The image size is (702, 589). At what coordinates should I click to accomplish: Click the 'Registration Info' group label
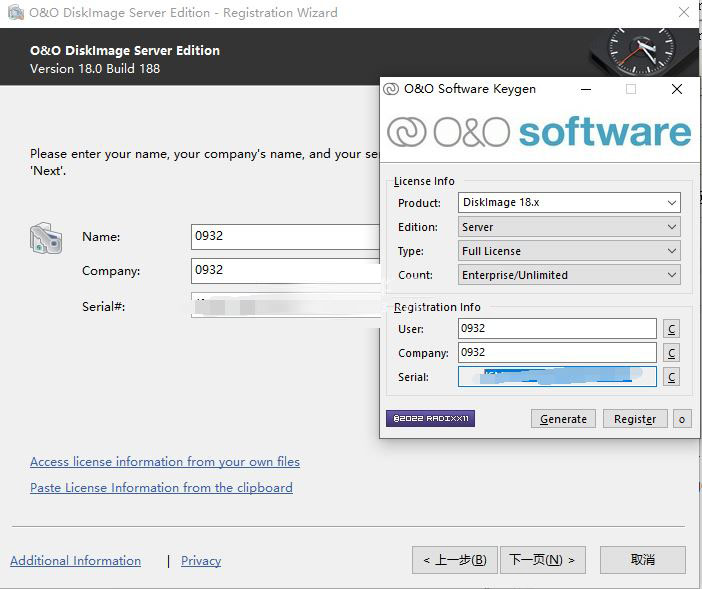[x=437, y=307]
